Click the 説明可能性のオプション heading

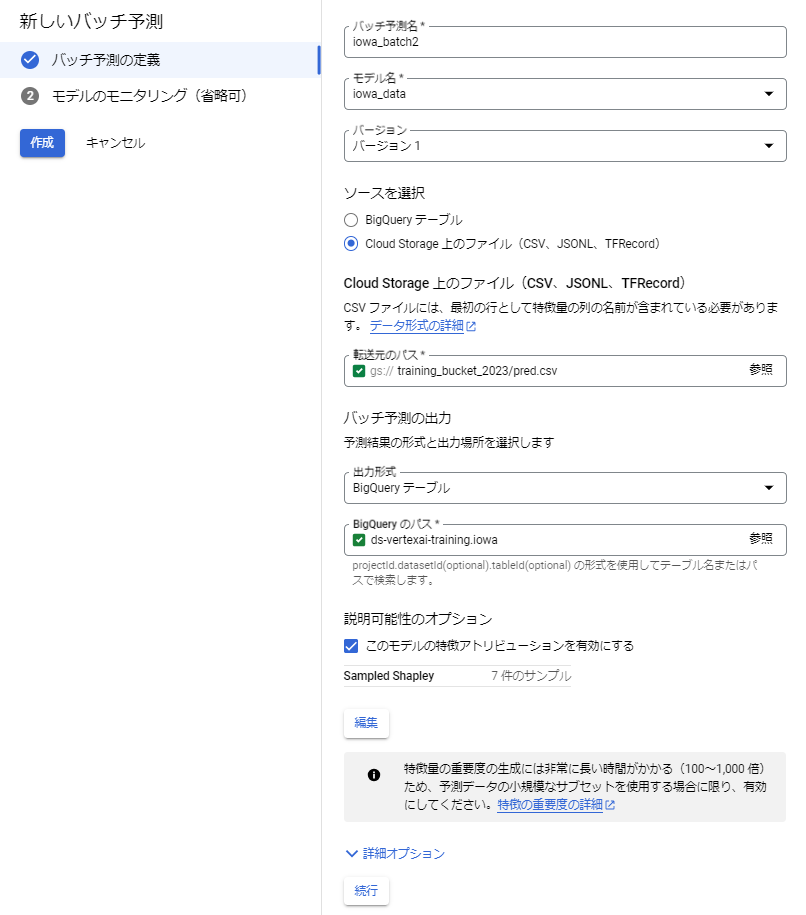(x=418, y=619)
